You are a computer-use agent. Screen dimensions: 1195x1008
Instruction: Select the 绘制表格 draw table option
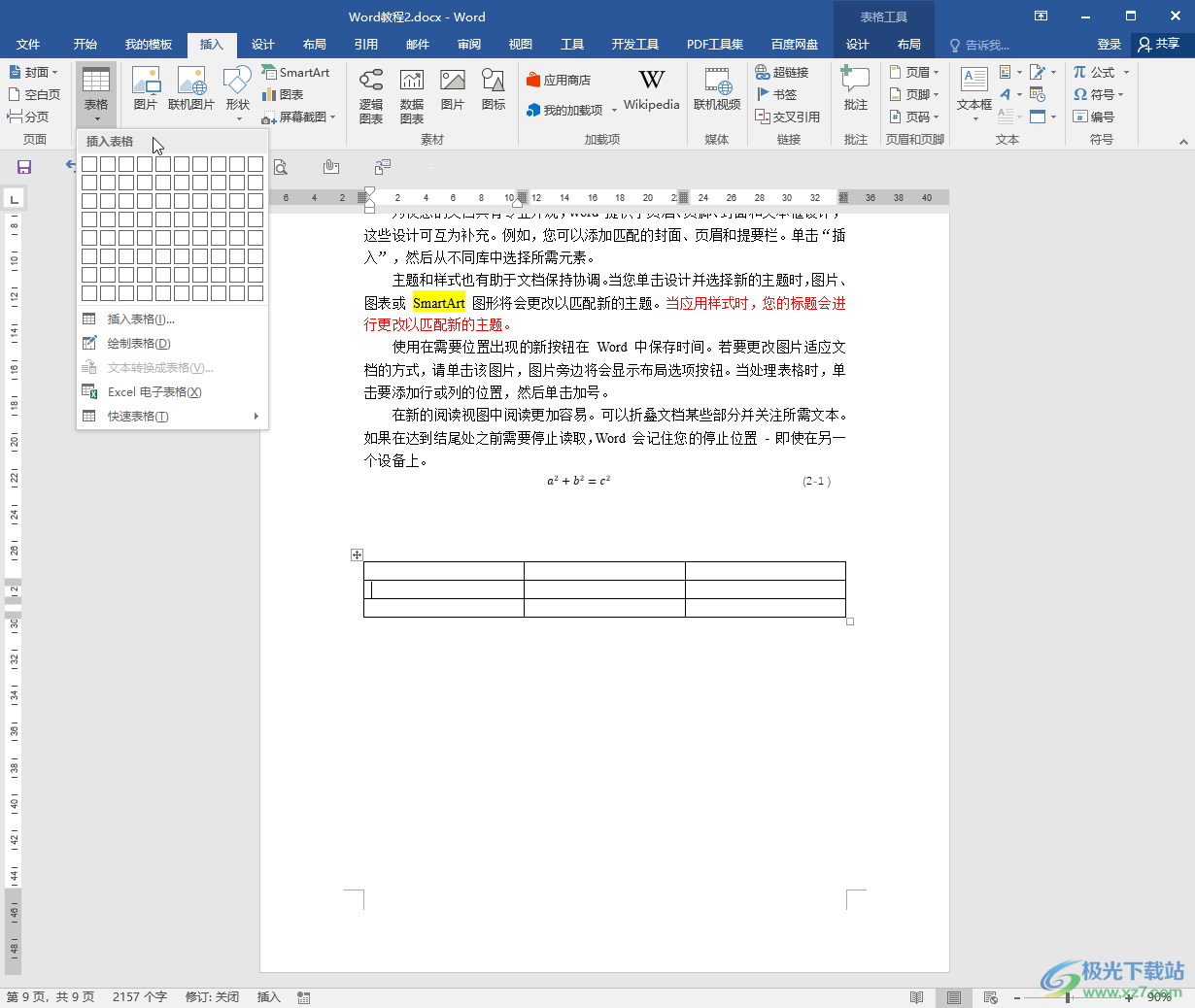click(x=172, y=343)
